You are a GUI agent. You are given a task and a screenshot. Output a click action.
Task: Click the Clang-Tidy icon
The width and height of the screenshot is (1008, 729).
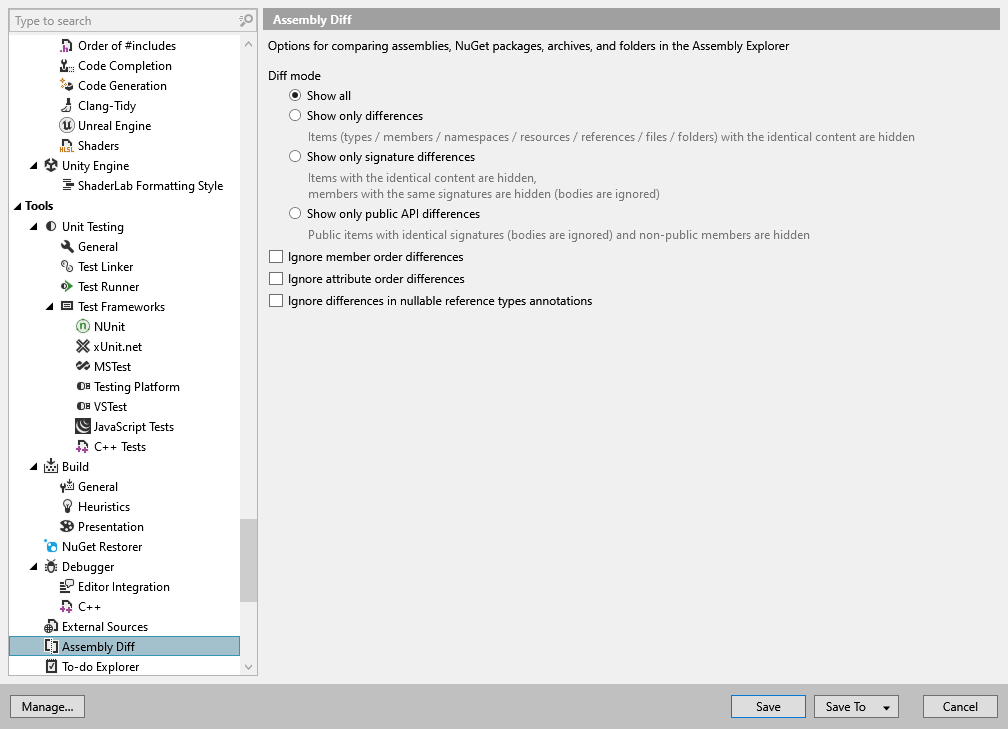click(x=66, y=105)
